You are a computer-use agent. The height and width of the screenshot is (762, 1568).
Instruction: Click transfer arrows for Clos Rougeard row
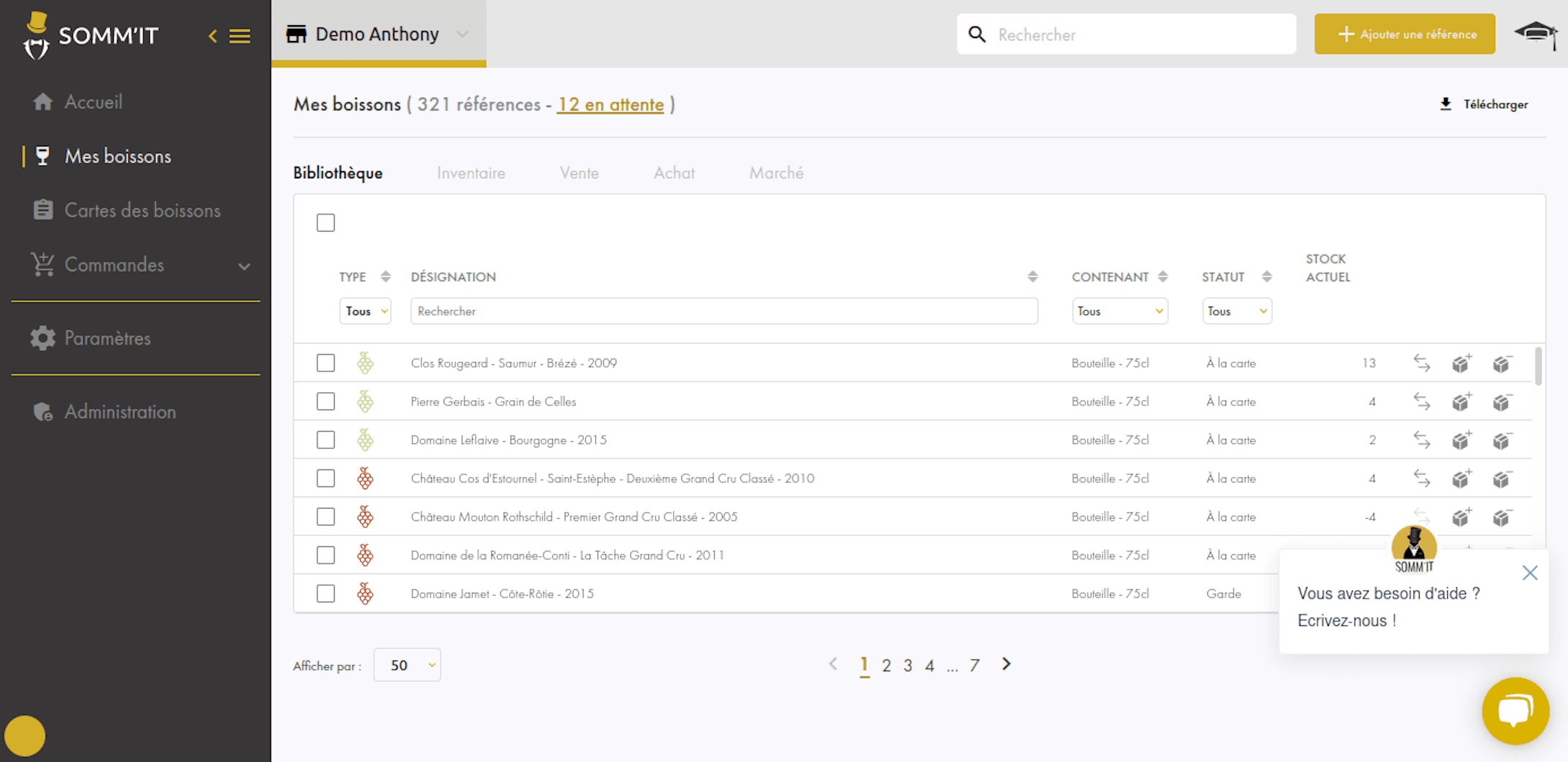[x=1422, y=363]
